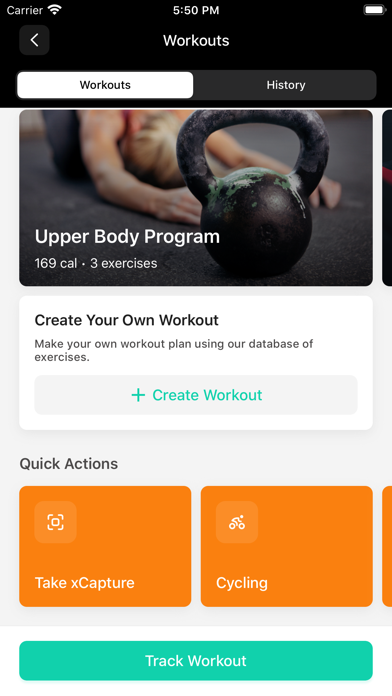Viewport: 392px width, 696px height.
Task: Click the Track Workout button
Action: pyautogui.click(x=196, y=660)
